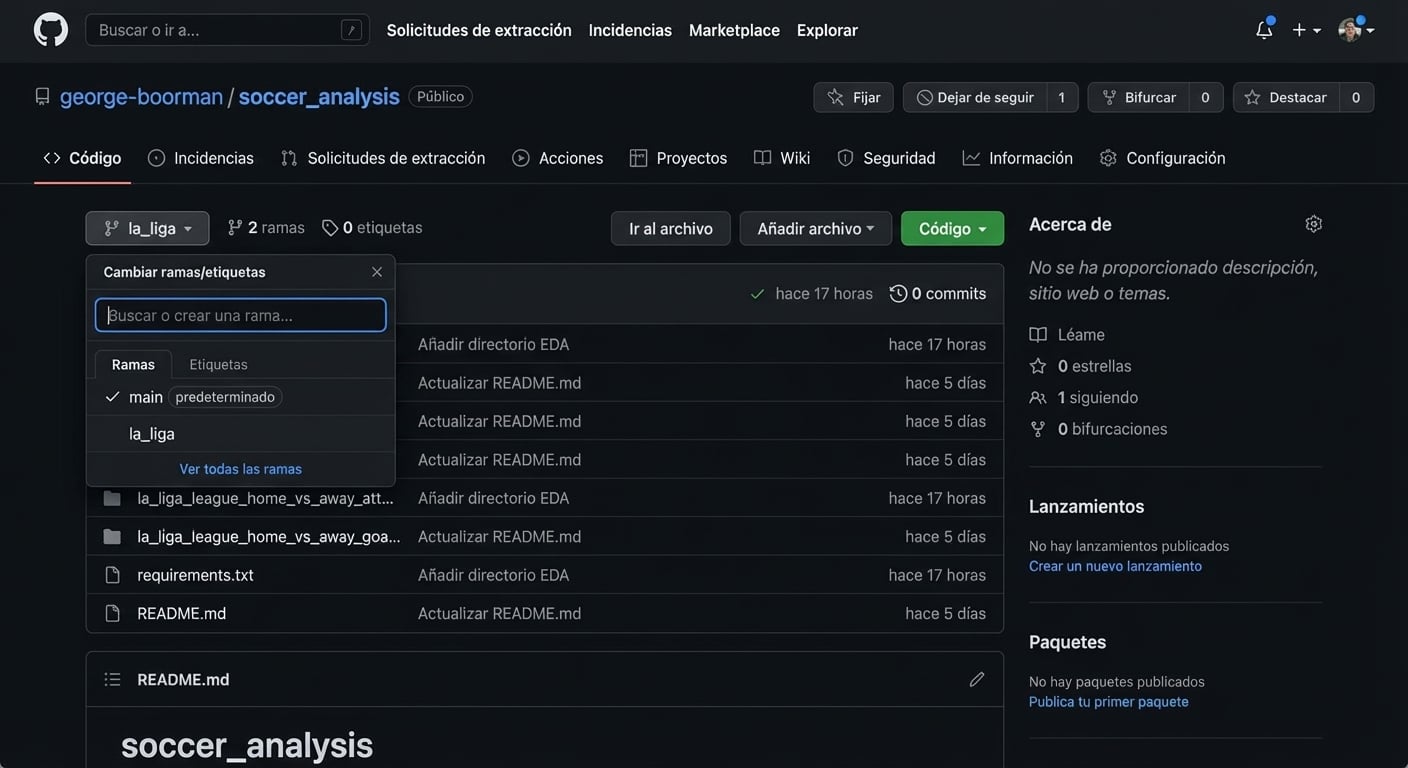Viewport: 1408px width, 768px height.
Task: Click the Destacar star button
Action: pos(1286,97)
